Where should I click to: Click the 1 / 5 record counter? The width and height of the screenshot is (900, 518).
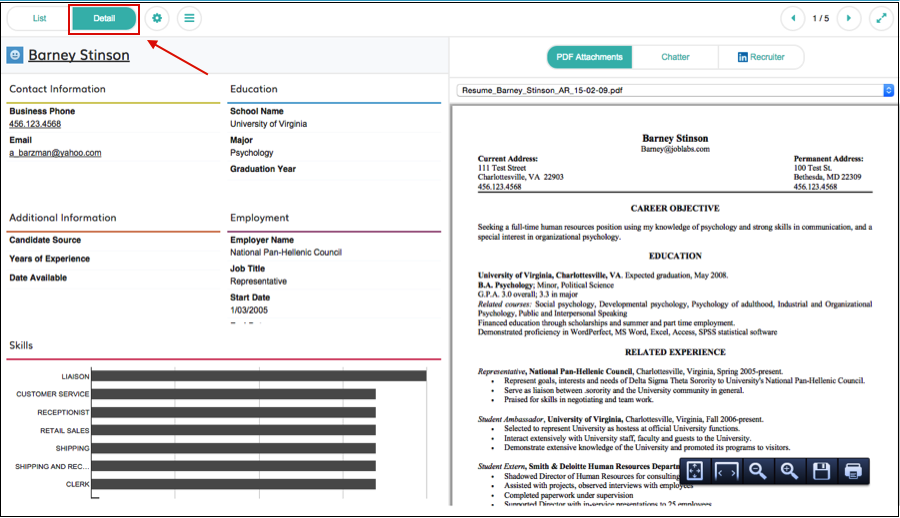(821, 18)
